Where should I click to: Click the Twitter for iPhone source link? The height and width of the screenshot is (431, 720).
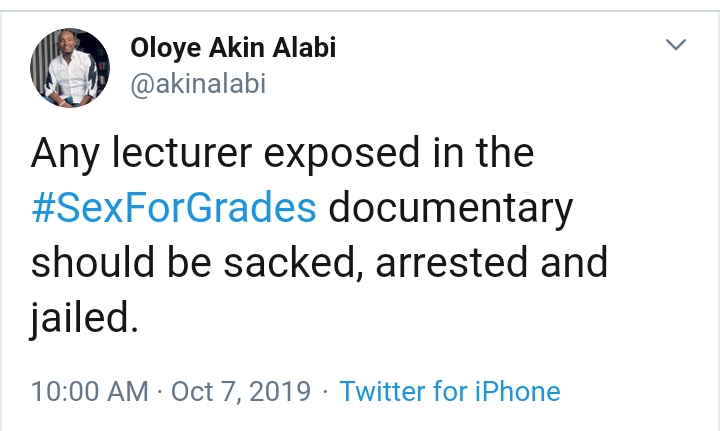coord(450,390)
